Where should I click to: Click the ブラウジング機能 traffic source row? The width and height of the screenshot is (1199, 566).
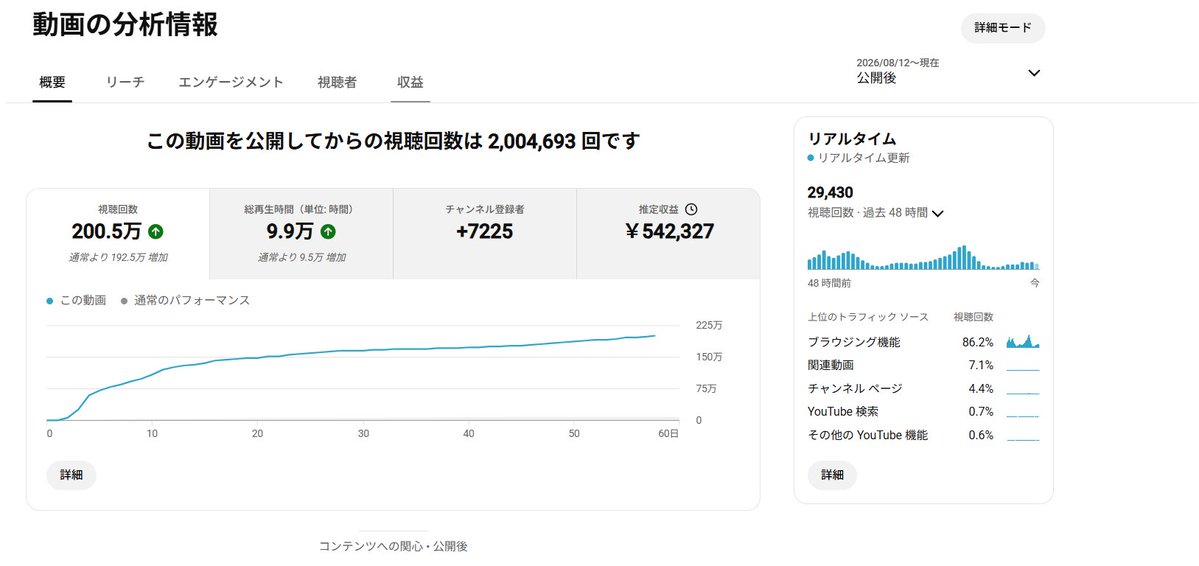pos(924,342)
